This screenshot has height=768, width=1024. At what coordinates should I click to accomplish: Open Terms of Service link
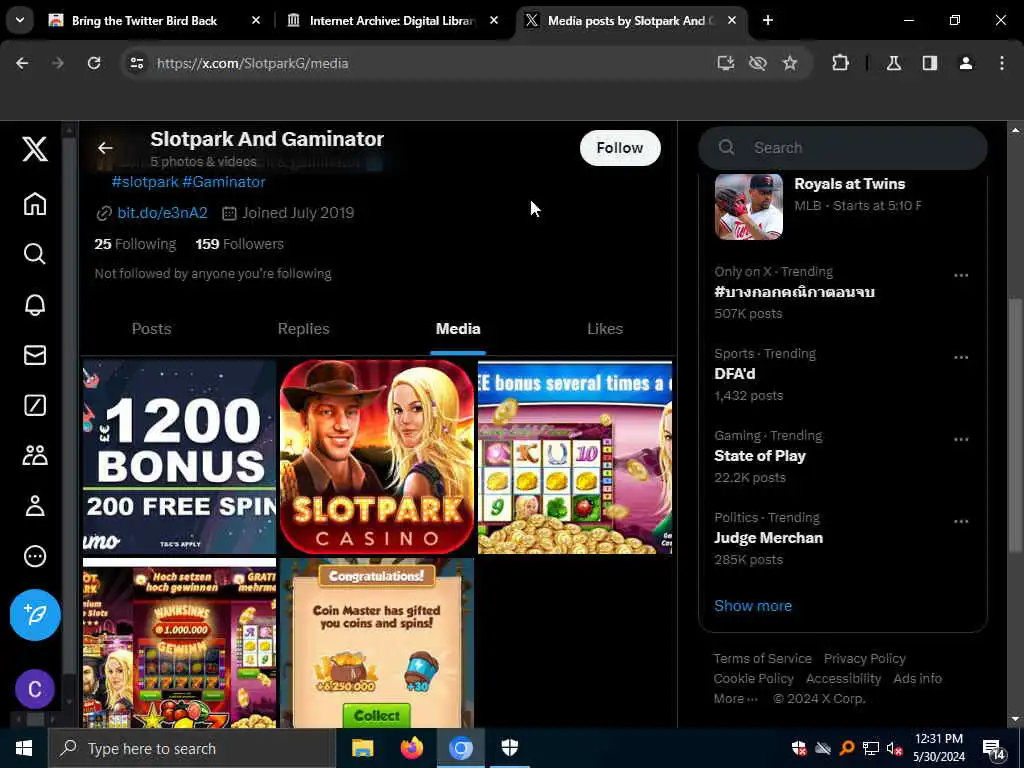762,658
